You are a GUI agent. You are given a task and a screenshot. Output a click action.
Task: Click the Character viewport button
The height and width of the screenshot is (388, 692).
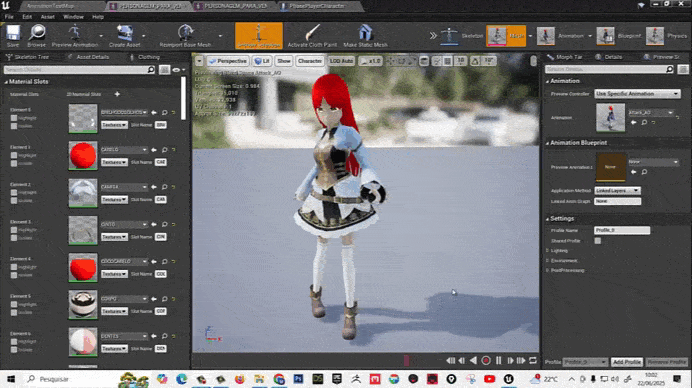pyautogui.click(x=310, y=61)
